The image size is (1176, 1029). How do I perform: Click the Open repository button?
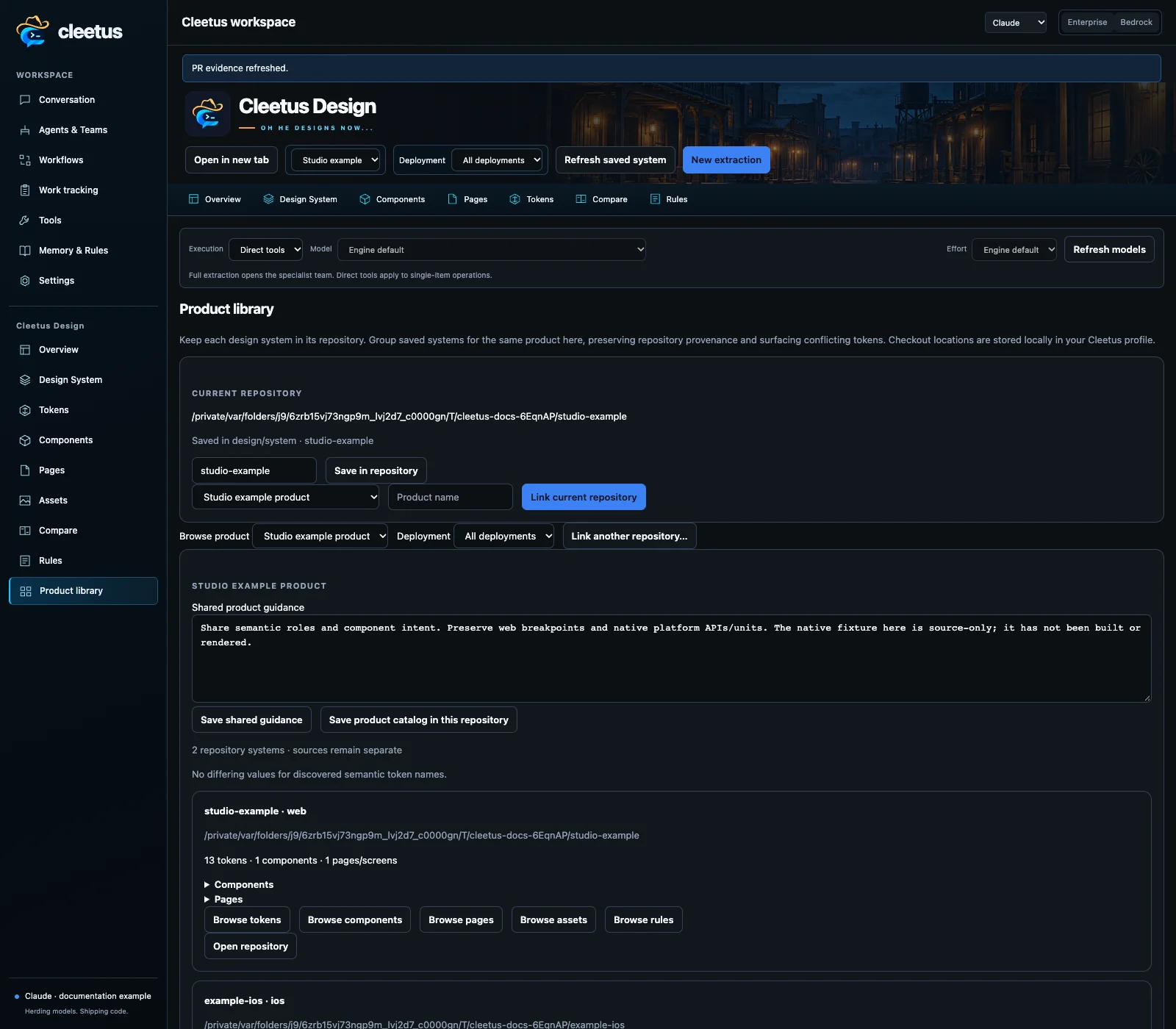251,946
